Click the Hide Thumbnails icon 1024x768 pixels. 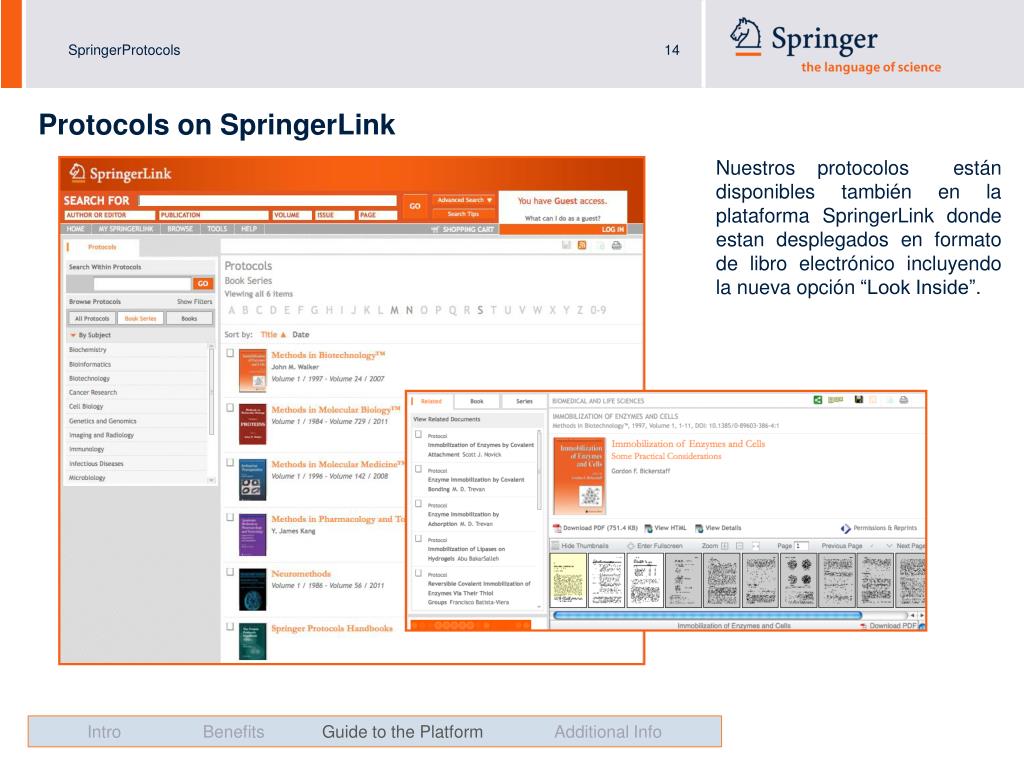tap(556, 545)
